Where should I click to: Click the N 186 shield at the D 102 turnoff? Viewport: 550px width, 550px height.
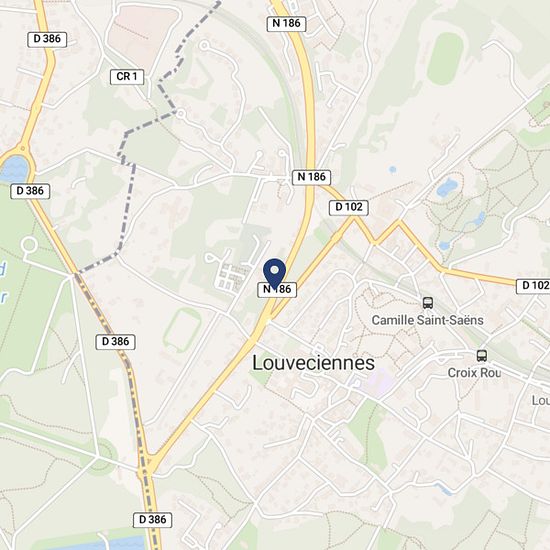311,177
